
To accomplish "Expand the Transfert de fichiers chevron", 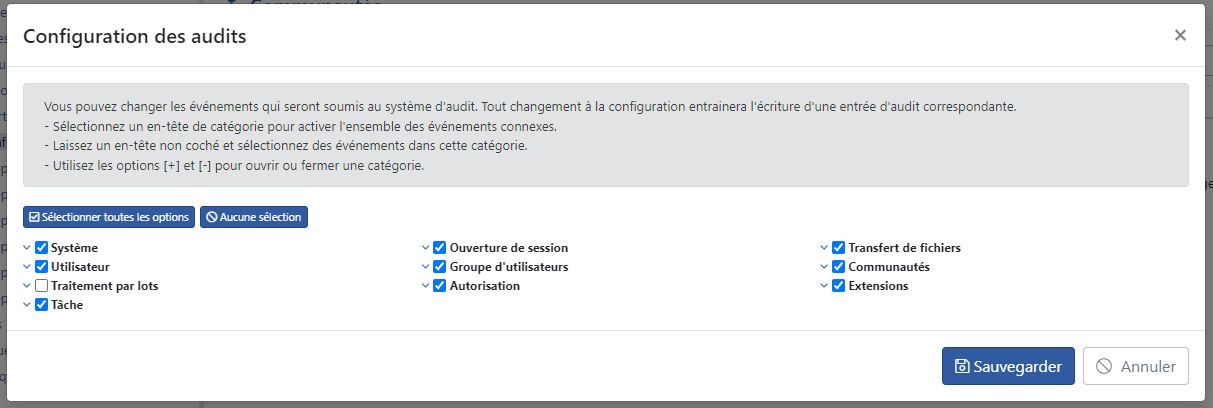I will point(824,247).
